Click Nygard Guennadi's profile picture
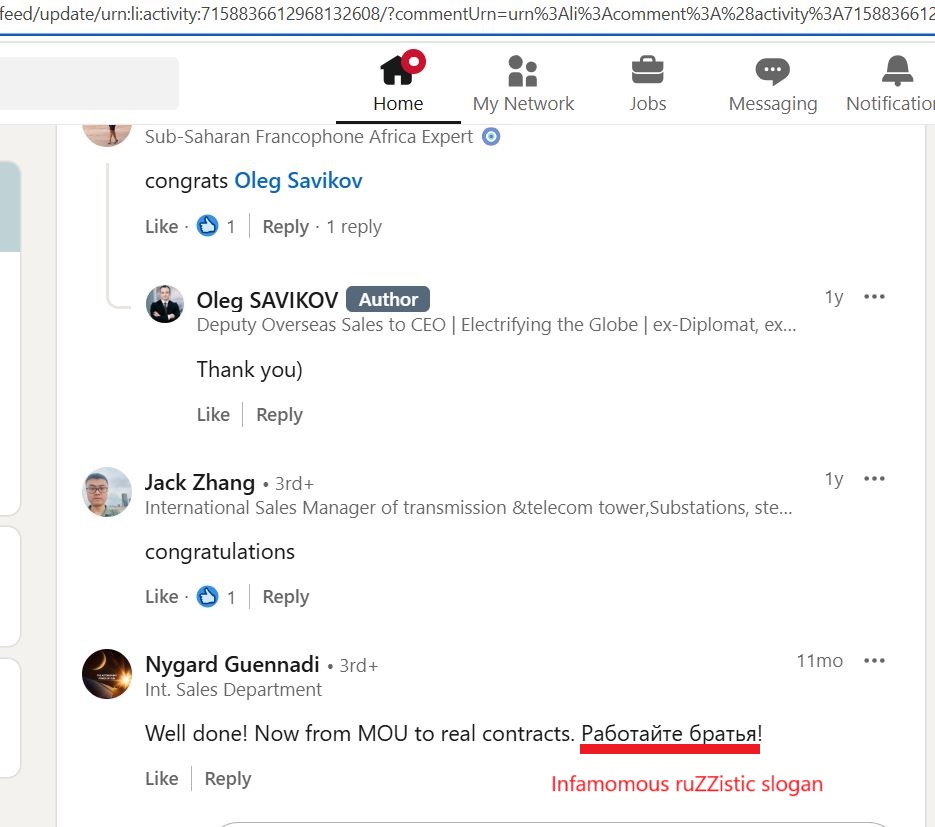The width and height of the screenshot is (935, 827). click(x=107, y=674)
